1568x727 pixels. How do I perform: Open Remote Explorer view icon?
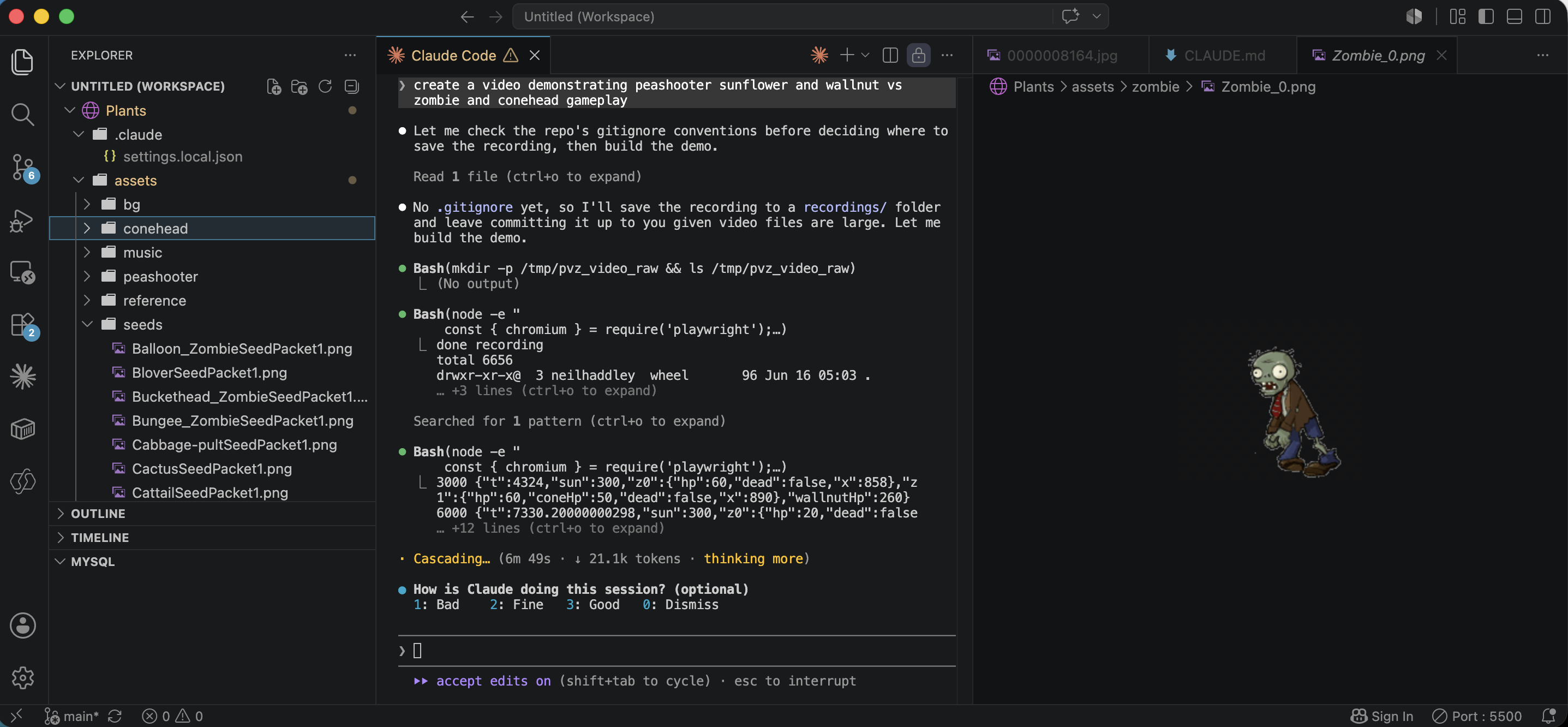[x=22, y=273]
